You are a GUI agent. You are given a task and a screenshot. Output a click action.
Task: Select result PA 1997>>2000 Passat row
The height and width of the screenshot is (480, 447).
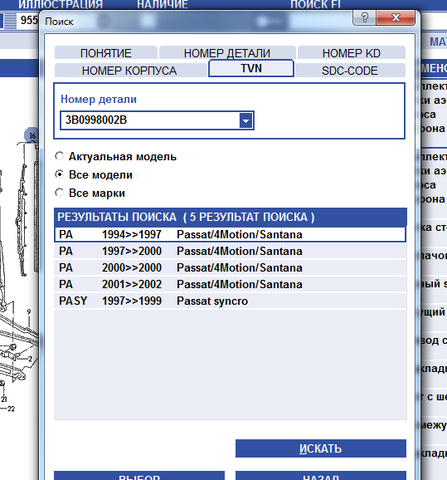[230, 251]
